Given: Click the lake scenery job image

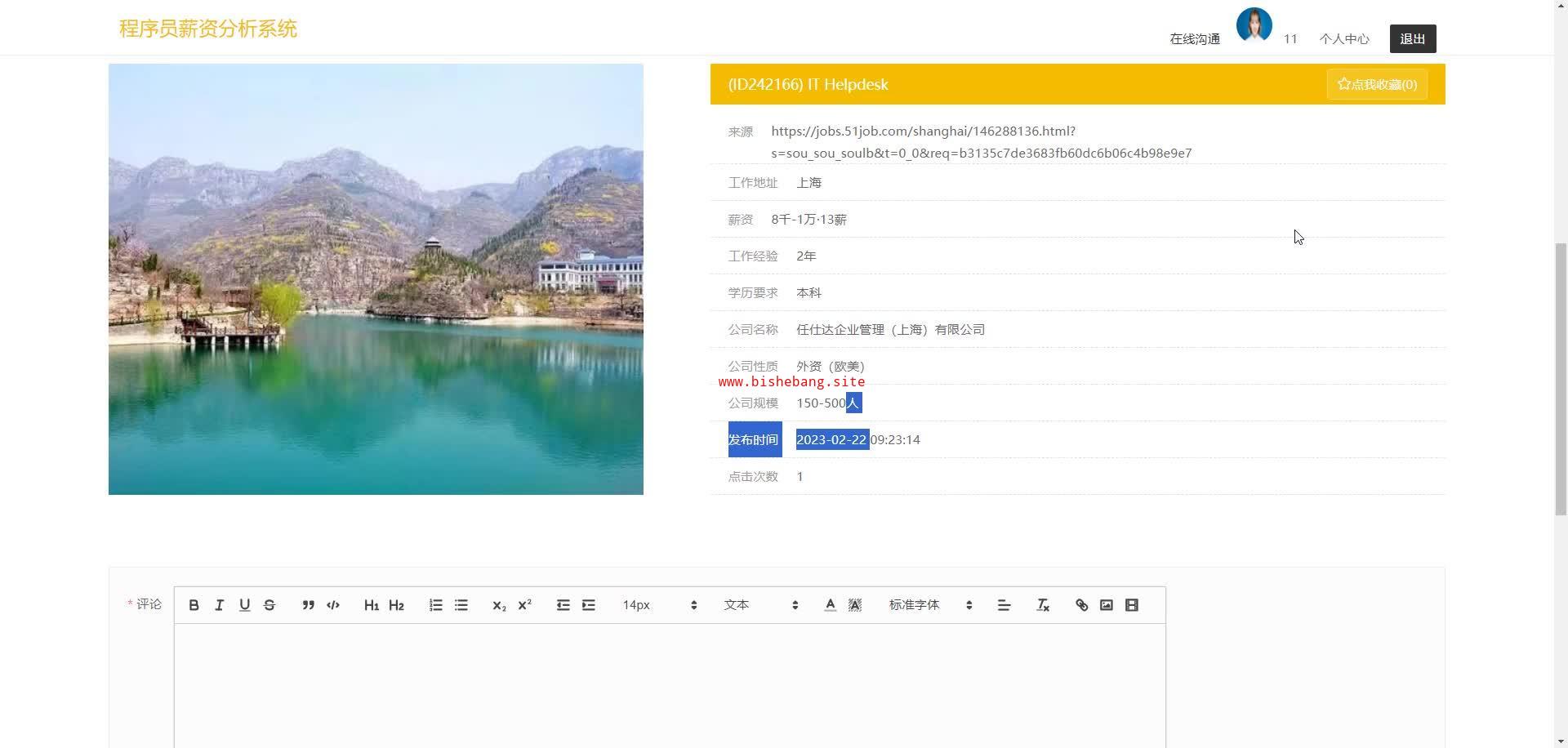Looking at the screenshot, I should [376, 279].
